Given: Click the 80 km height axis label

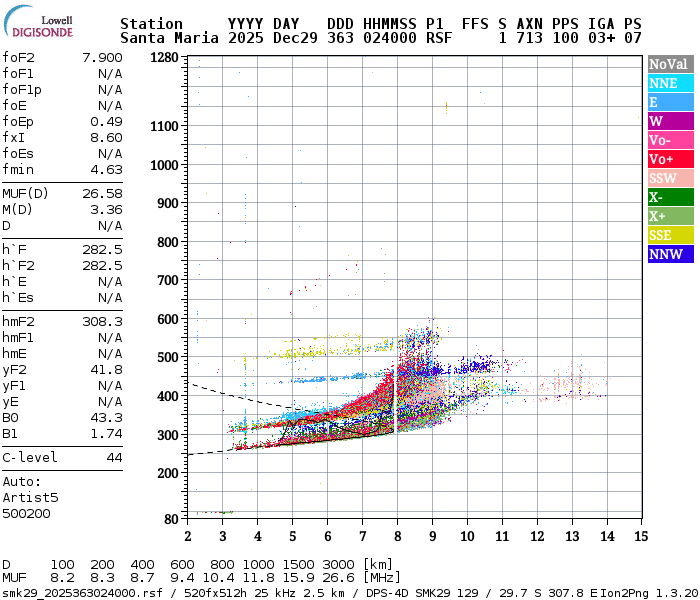Looking at the screenshot, I should pos(171,519).
